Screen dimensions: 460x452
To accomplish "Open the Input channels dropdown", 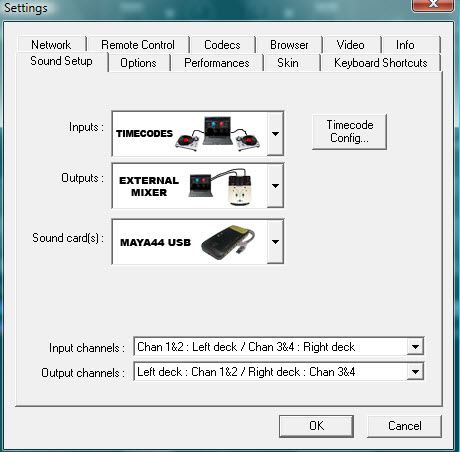I will tap(279, 347).
